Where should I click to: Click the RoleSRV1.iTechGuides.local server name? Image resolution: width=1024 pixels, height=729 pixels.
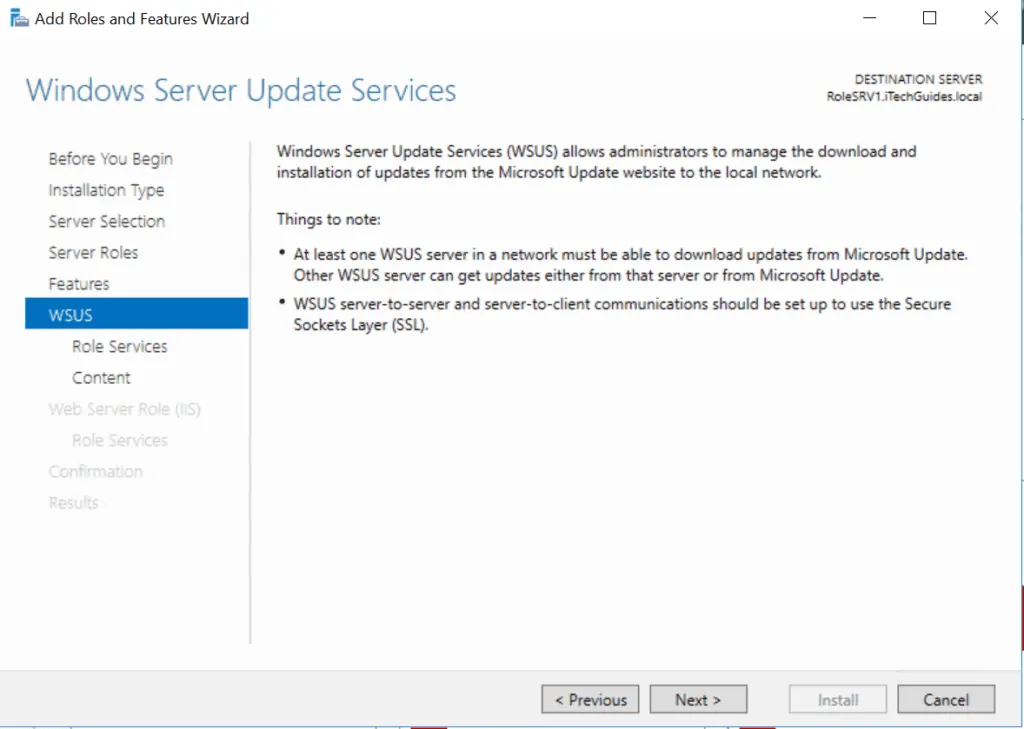click(903, 97)
